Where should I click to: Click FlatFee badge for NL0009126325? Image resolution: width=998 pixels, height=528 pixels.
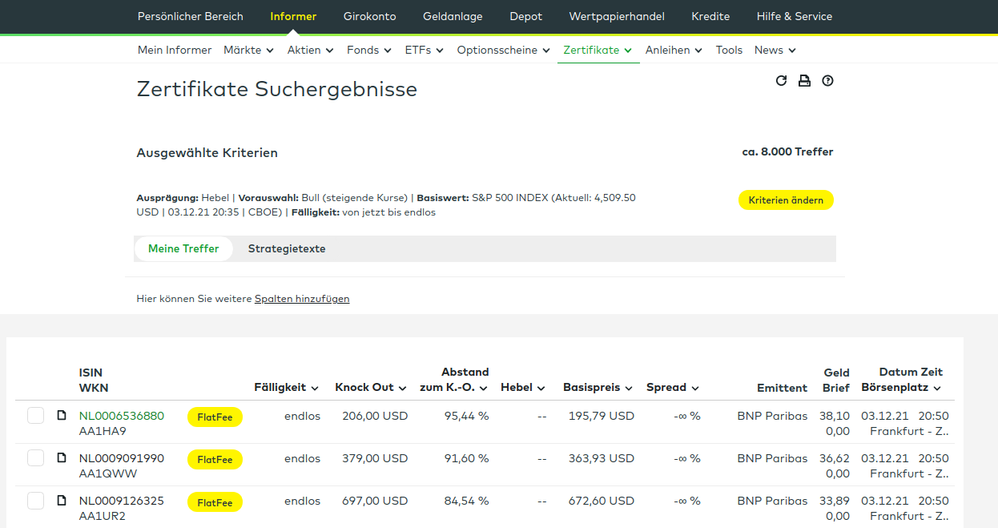coord(215,502)
